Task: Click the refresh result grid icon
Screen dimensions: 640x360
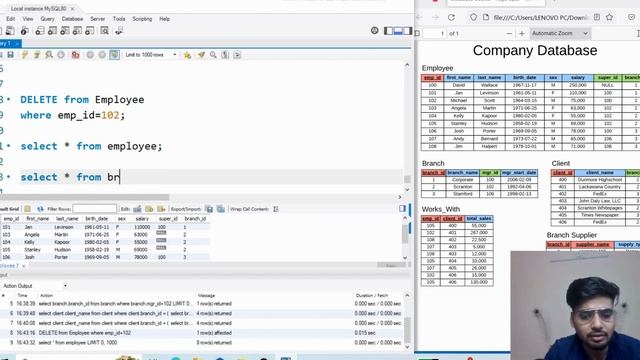Action: tap(40, 209)
